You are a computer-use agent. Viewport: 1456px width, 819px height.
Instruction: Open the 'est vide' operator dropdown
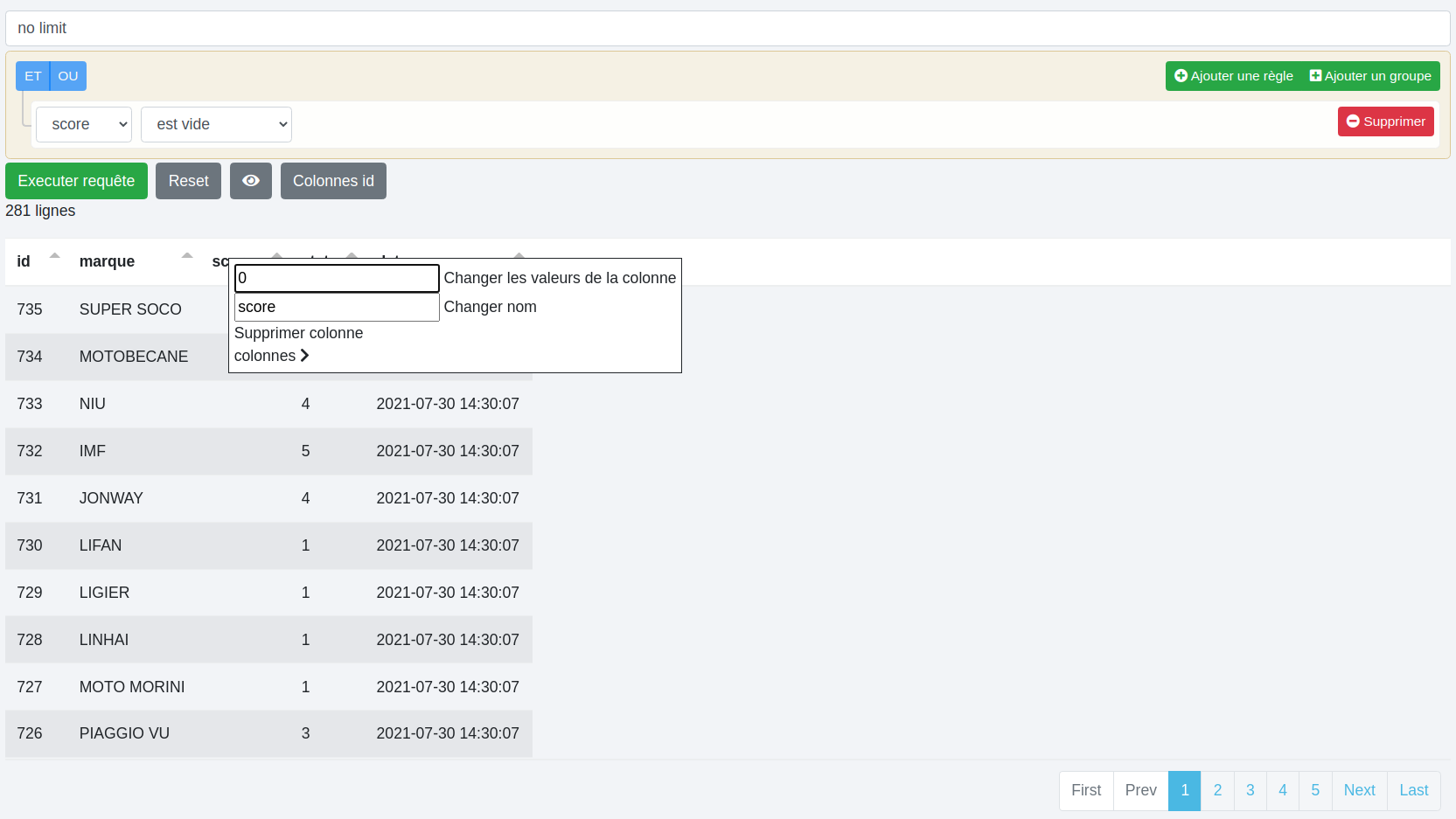point(216,124)
